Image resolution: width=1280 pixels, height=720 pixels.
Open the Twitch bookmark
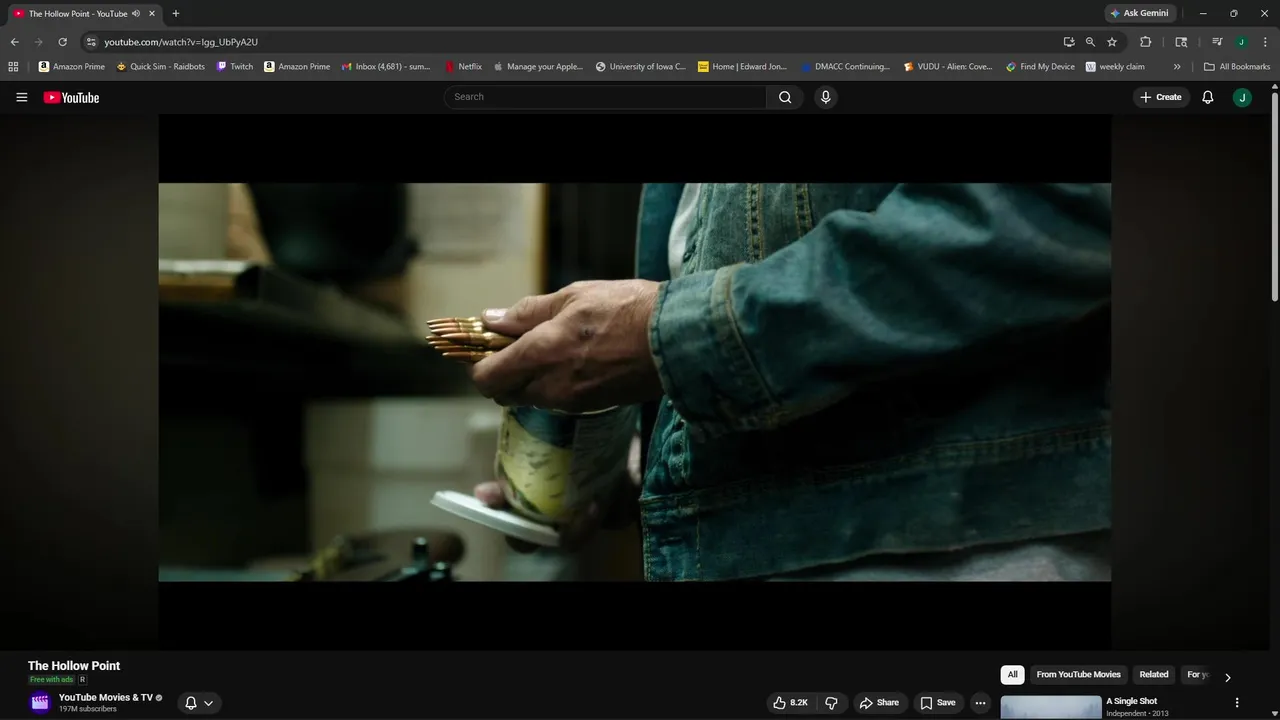(236, 67)
